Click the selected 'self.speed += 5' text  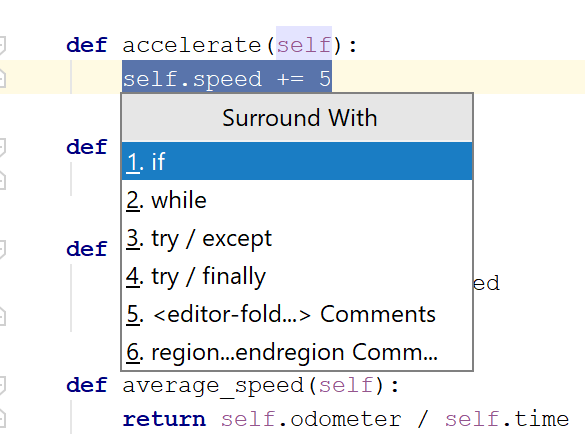coord(227,79)
